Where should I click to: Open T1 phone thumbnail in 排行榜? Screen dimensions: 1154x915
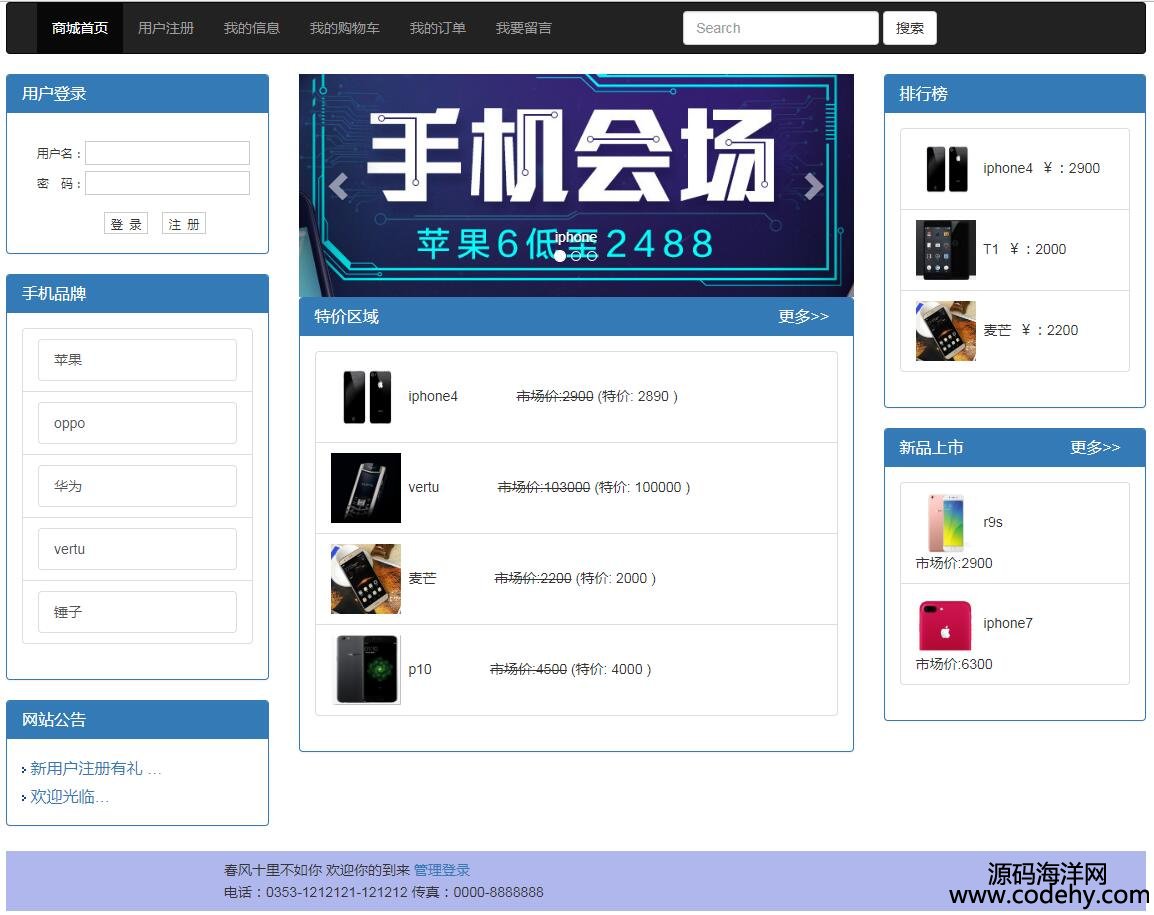pos(946,250)
